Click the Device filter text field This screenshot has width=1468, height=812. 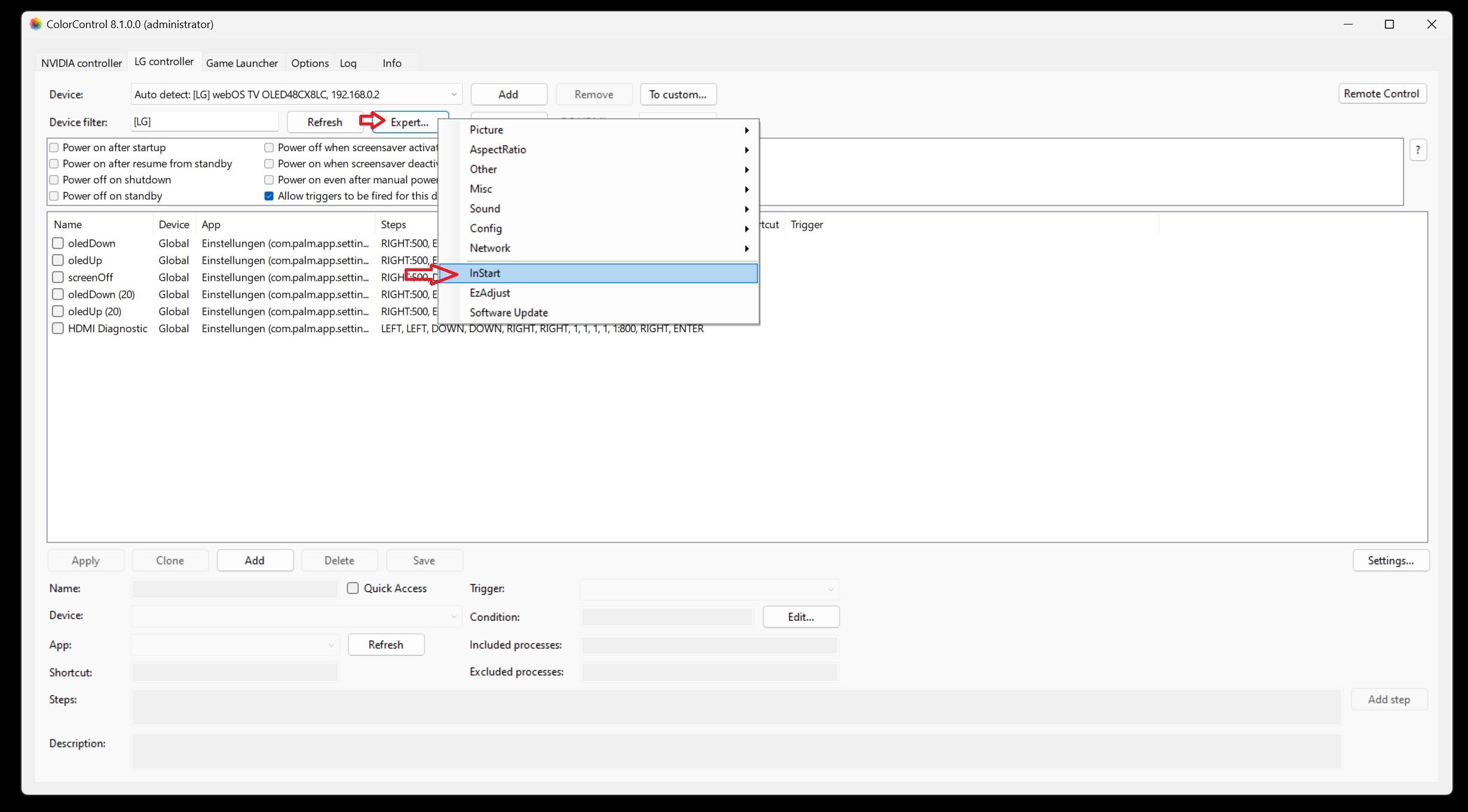tap(204, 121)
